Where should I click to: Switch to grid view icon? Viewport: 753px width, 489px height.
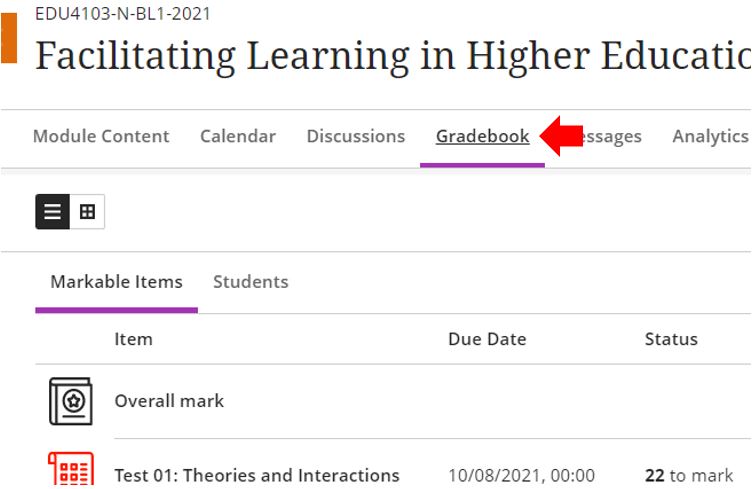(87, 211)
